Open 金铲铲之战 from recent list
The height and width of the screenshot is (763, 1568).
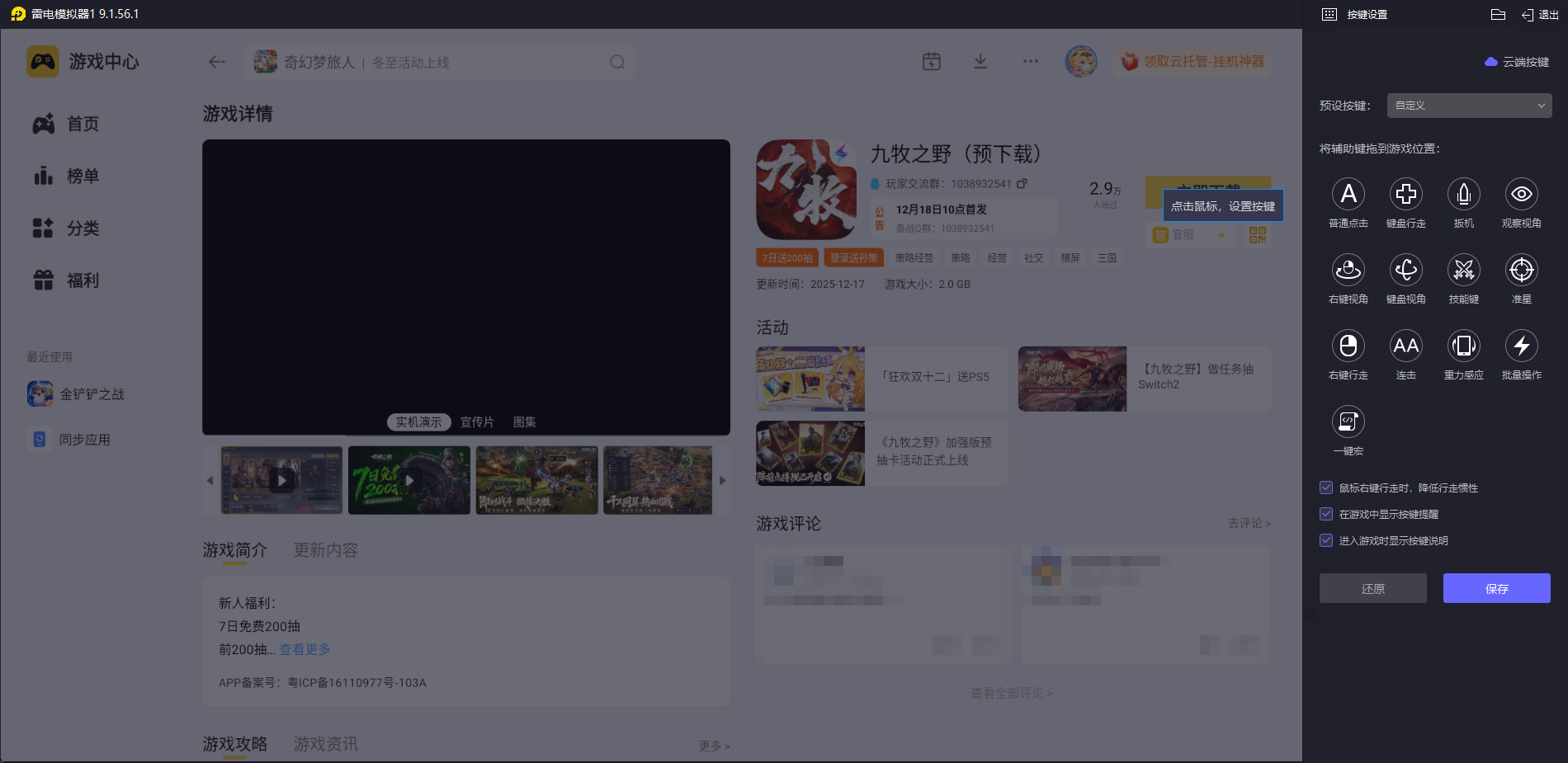tap(76, 394)
